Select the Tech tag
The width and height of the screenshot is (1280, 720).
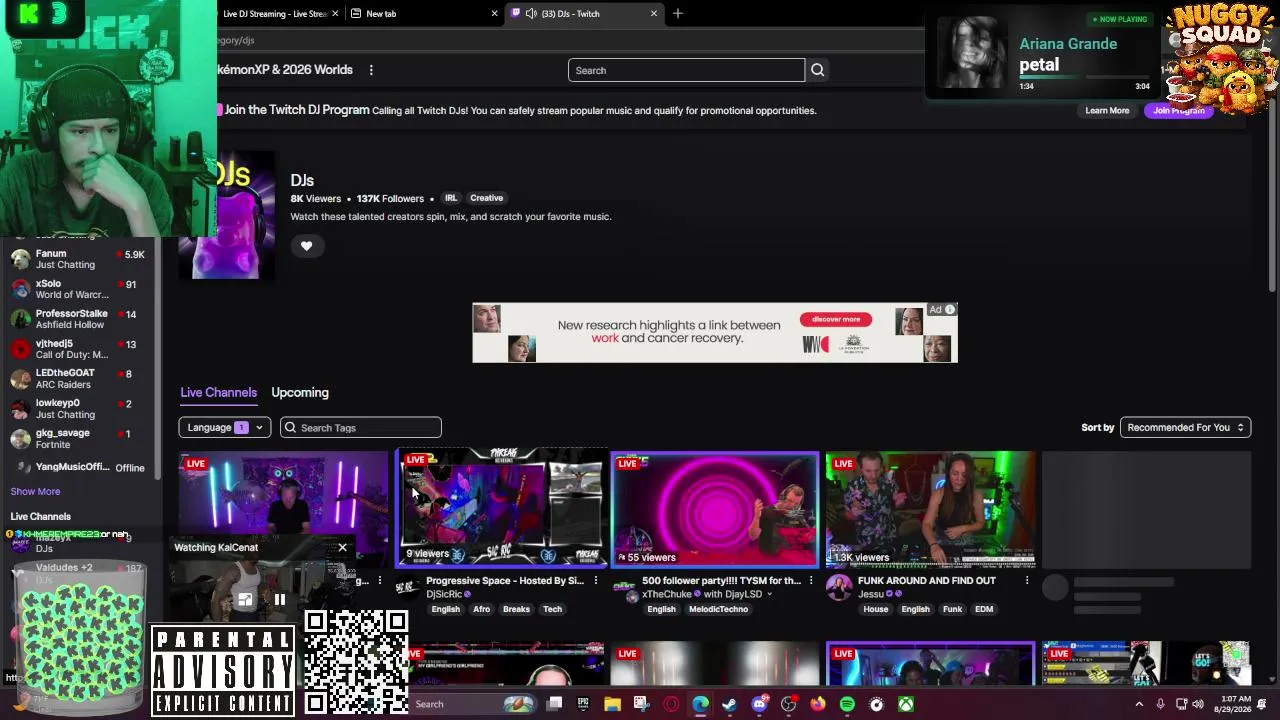[x=552, y=609]
